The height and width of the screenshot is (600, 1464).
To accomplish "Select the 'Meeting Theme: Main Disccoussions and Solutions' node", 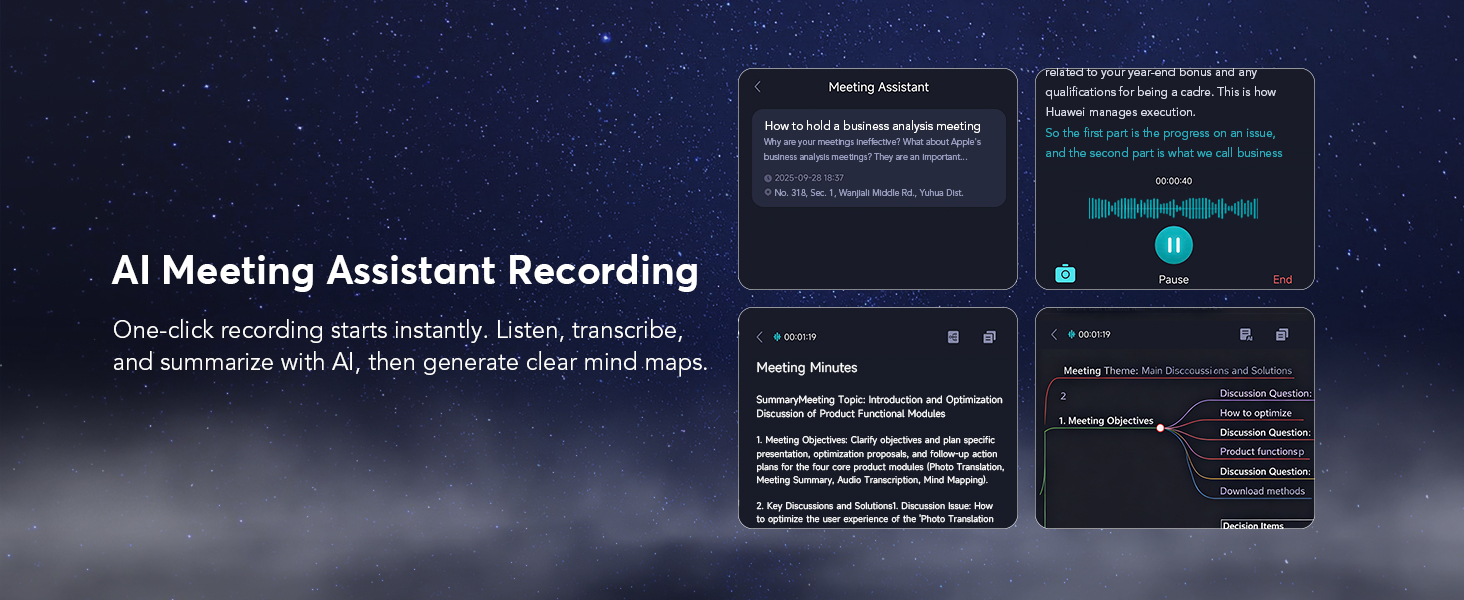I will coord(1177,371).
